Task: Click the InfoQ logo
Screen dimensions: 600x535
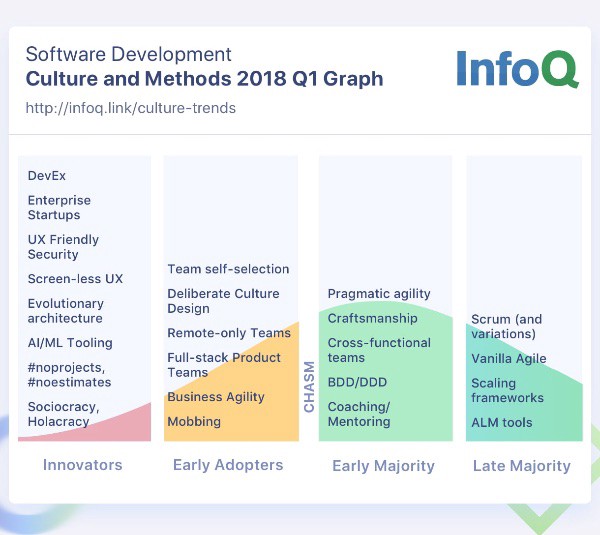Action: 518,69
